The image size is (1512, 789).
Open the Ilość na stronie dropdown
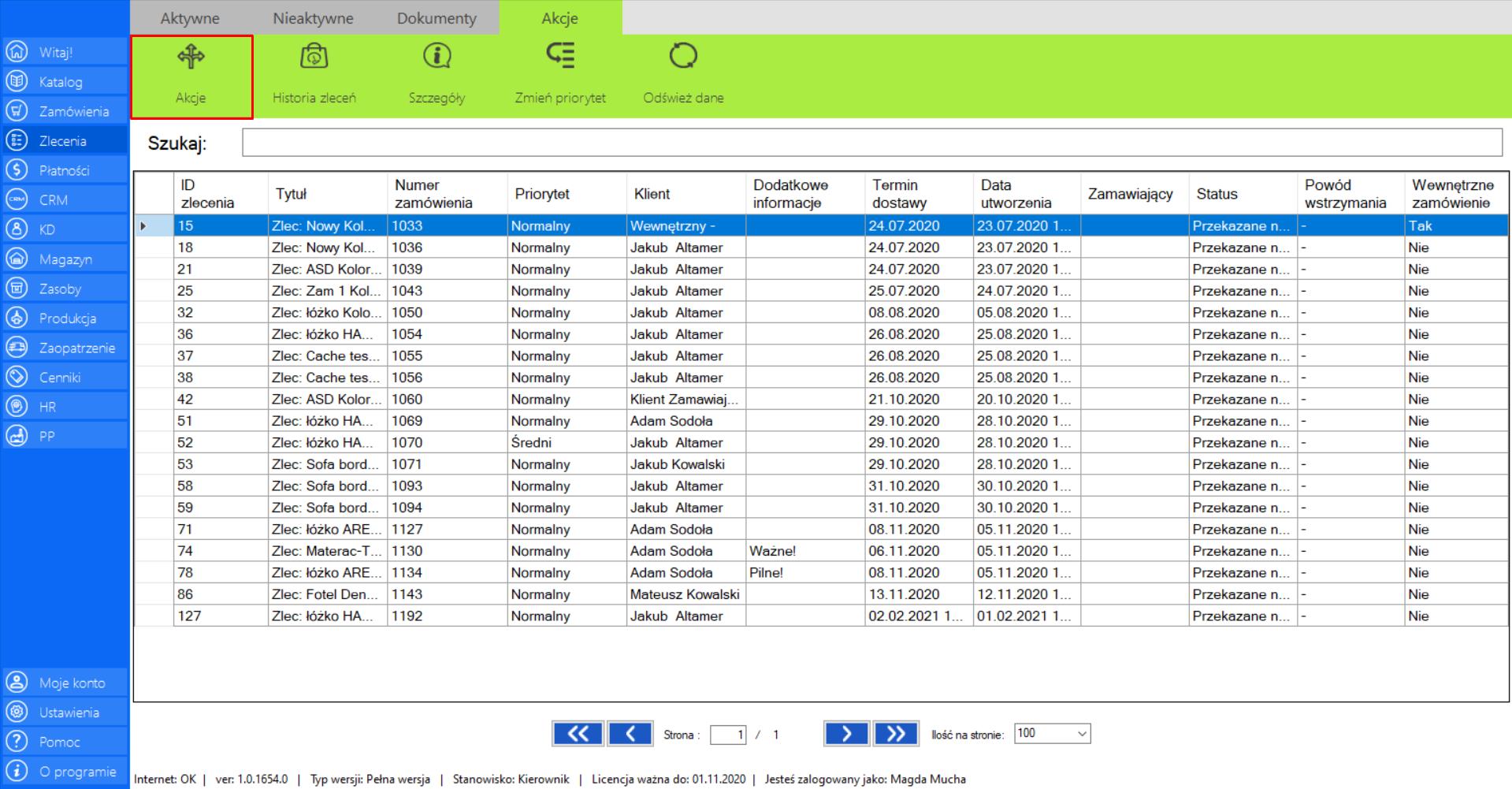(1052, 734)
